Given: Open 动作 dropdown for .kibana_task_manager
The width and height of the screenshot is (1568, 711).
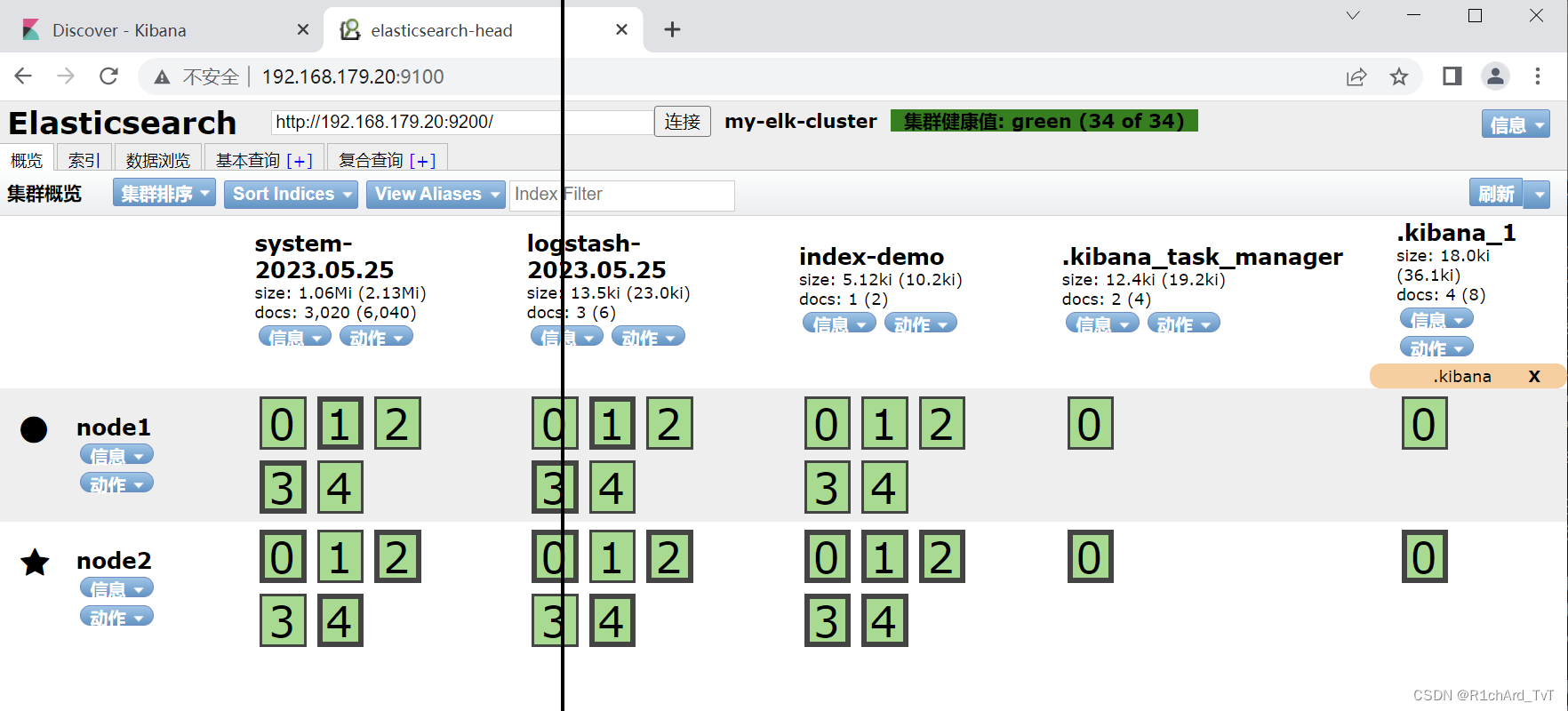Looking at the screenshot, I should (1184, 323).
